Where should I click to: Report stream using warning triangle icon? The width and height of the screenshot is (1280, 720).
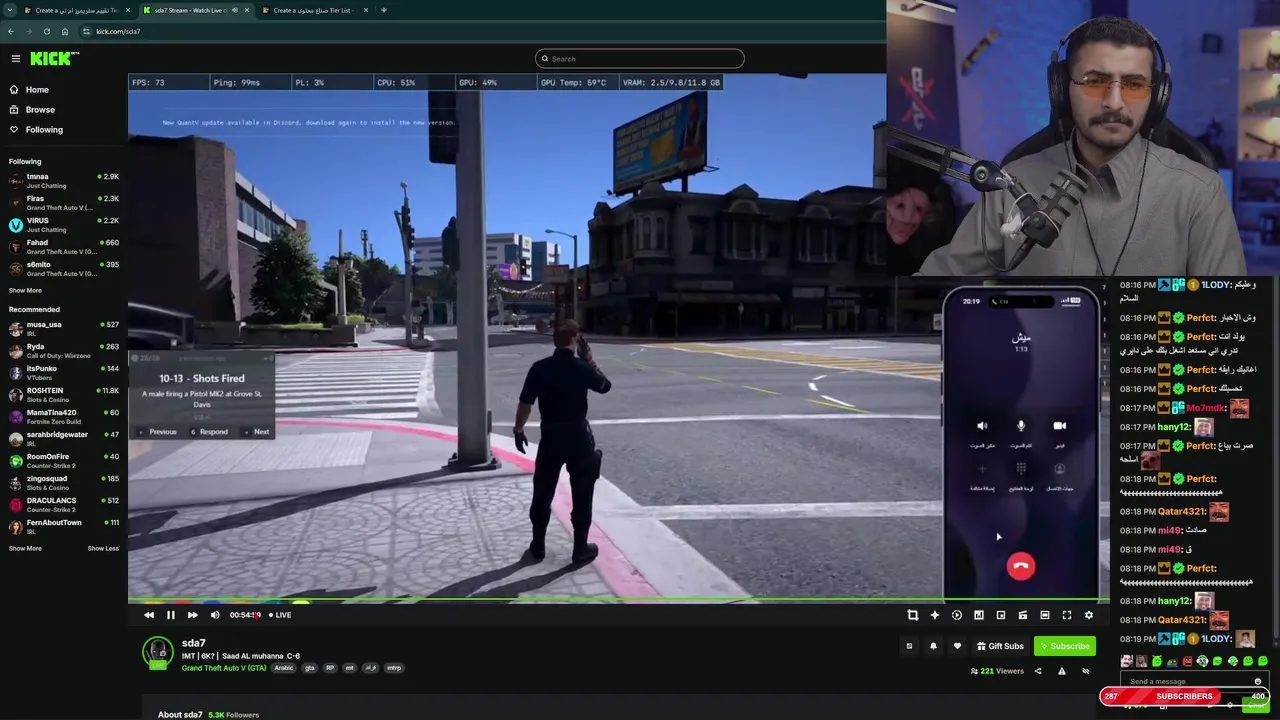(1062, 671)
